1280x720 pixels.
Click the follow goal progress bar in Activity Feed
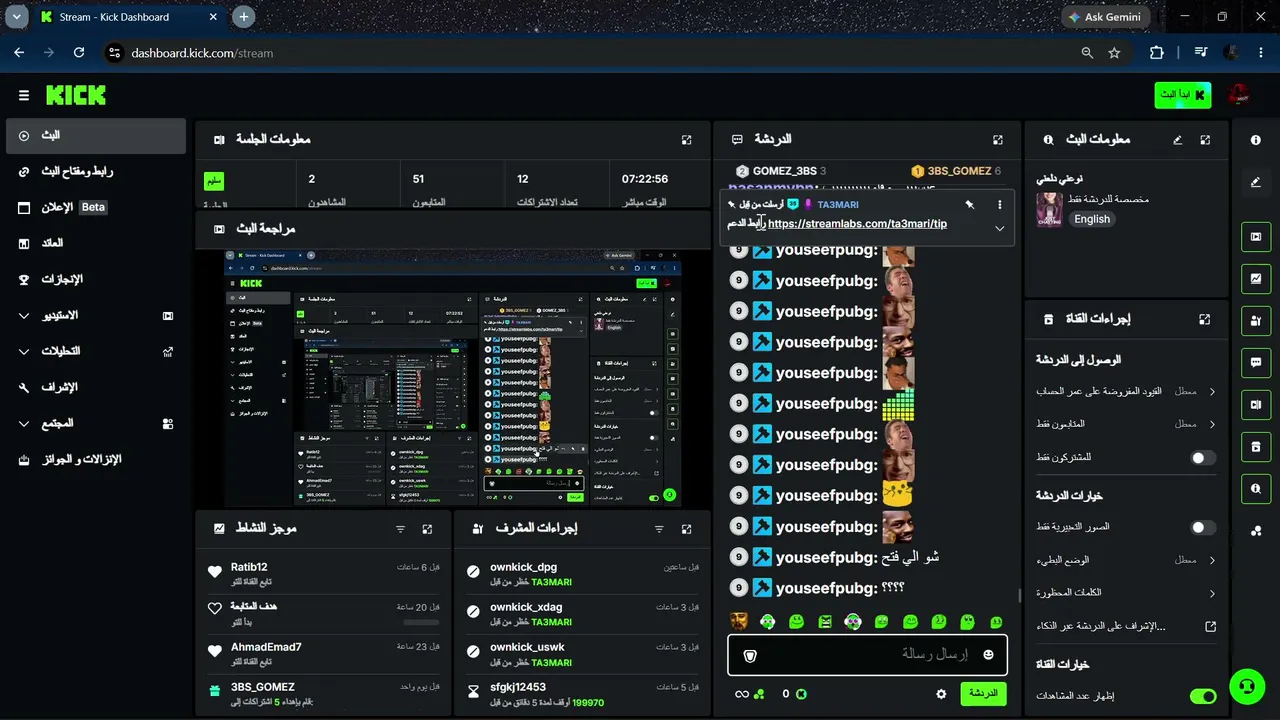tap(421, 622)
